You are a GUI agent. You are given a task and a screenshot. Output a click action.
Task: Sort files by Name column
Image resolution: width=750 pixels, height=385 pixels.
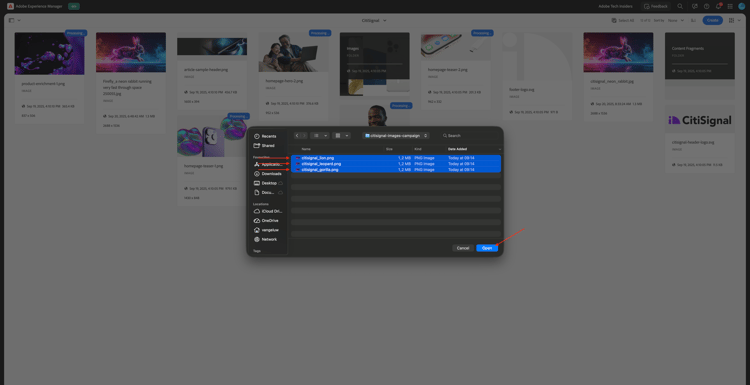(306, 149)
